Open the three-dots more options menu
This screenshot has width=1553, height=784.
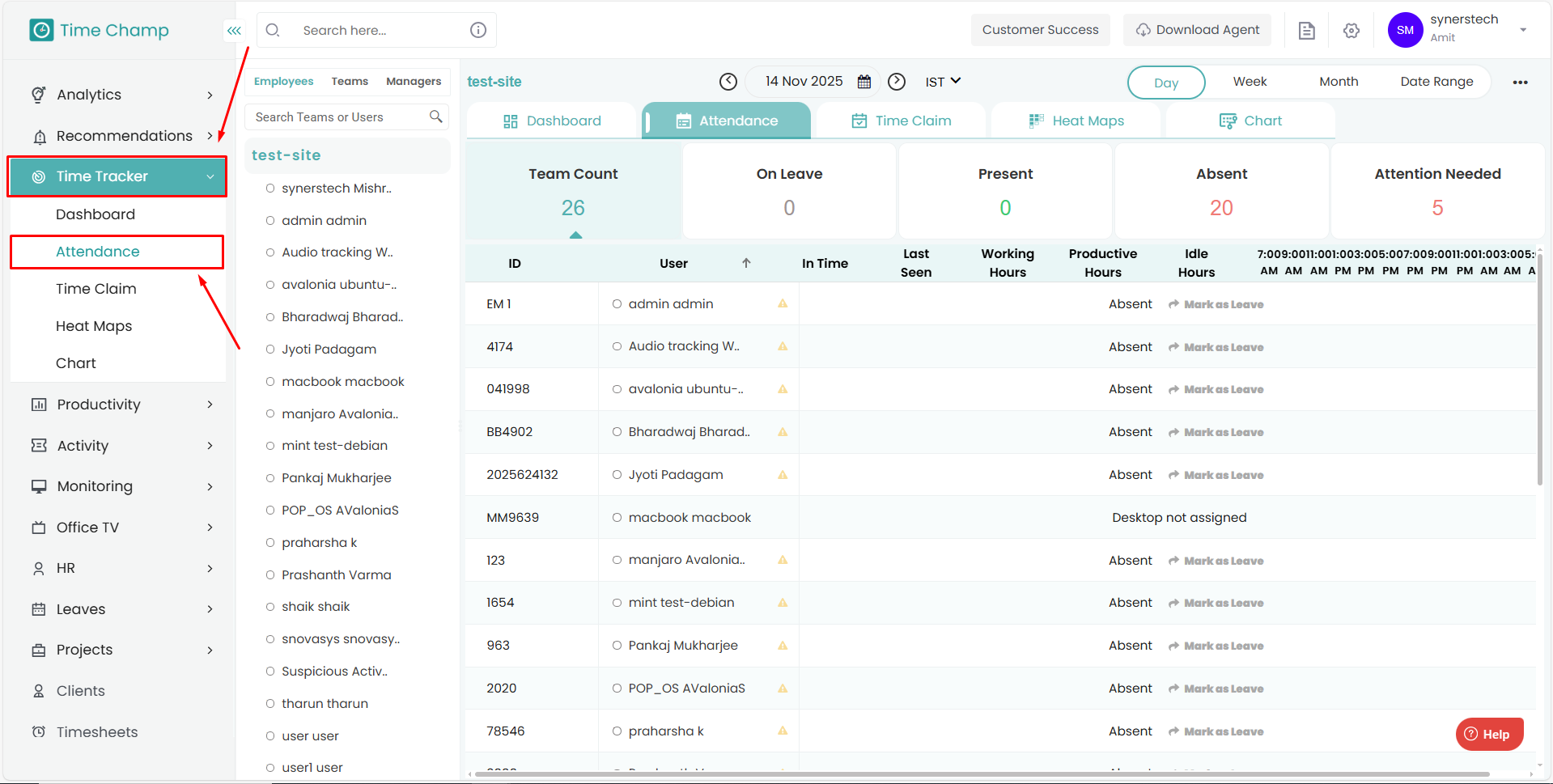(x=1520, y=83)
